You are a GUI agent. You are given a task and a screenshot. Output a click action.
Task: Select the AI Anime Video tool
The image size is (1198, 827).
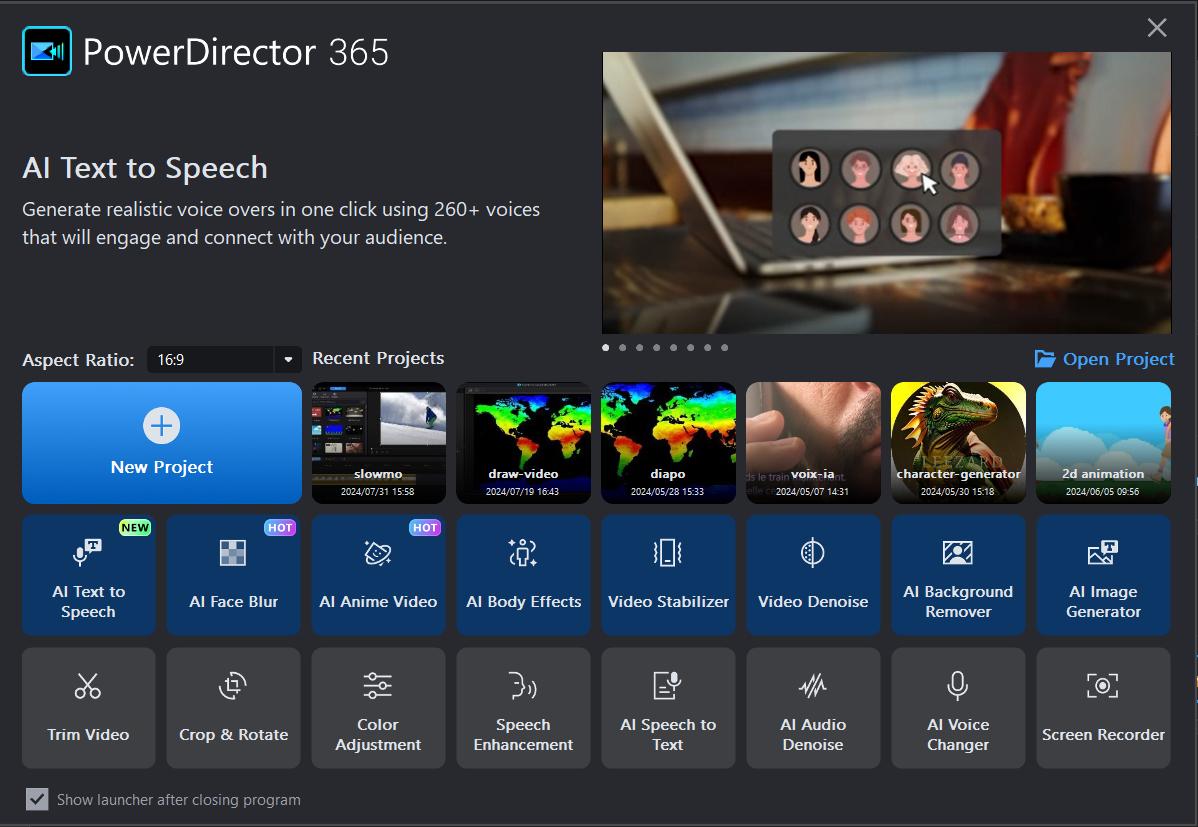pos(378,575)
